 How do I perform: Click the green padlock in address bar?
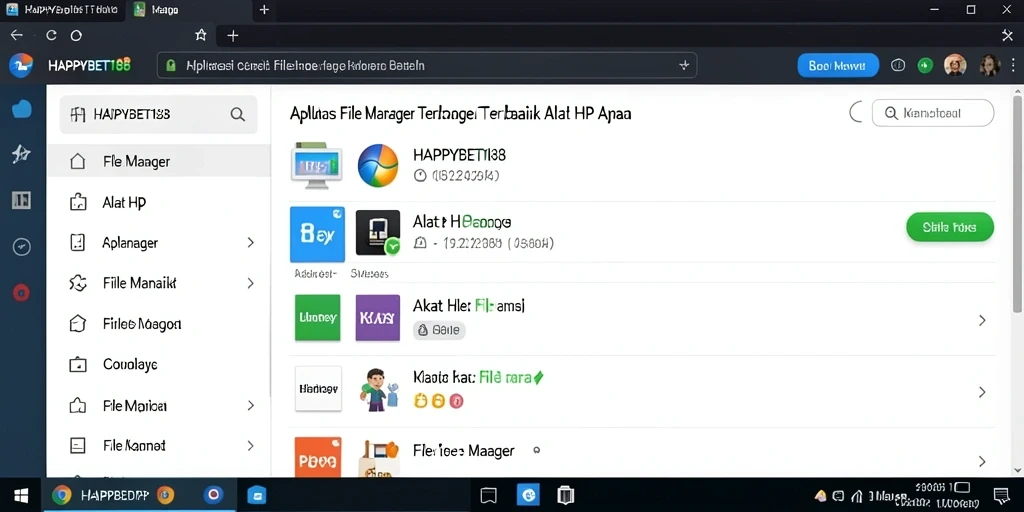pos(171,65)
